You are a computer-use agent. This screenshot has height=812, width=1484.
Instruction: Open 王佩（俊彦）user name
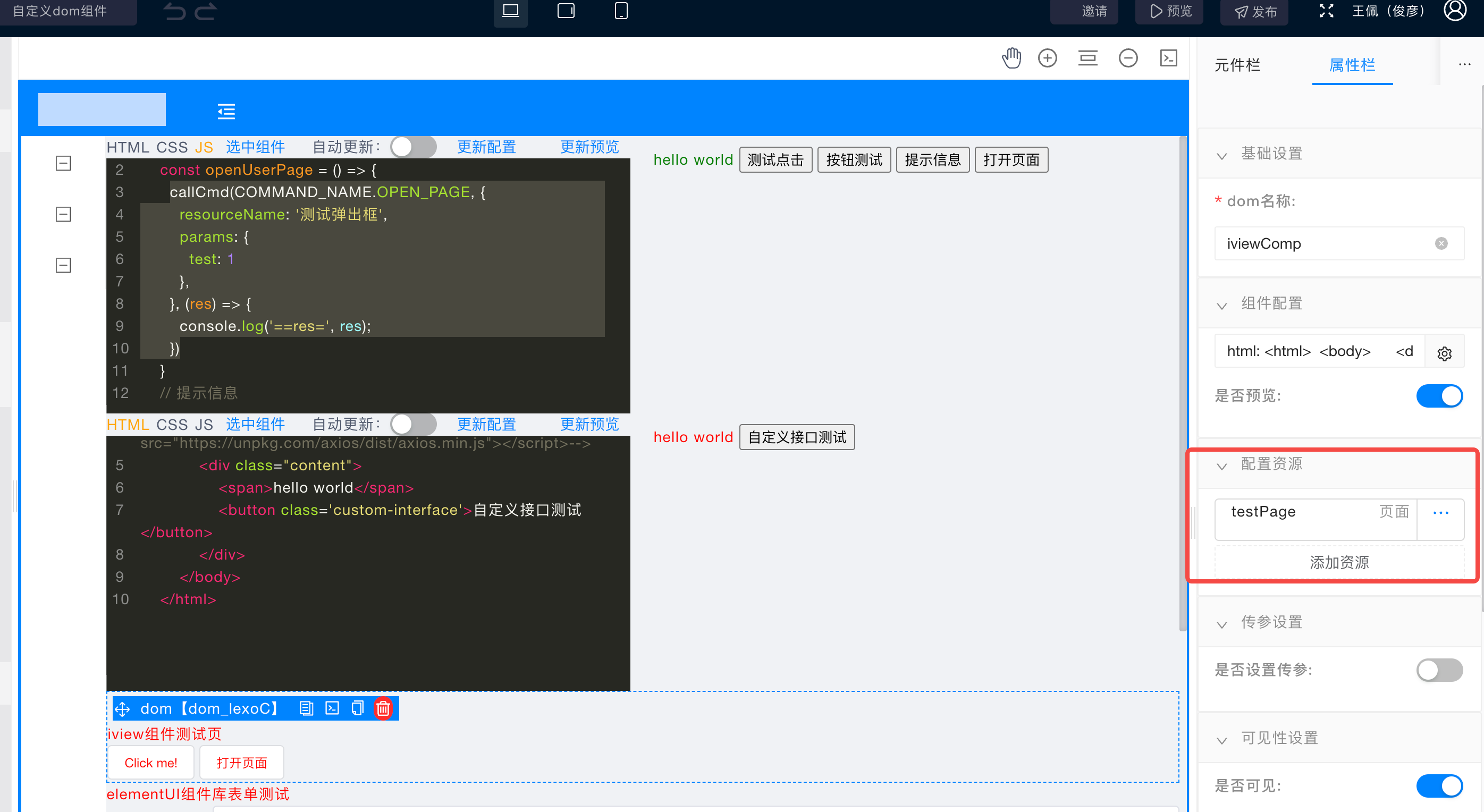(x=1388, y=11)
